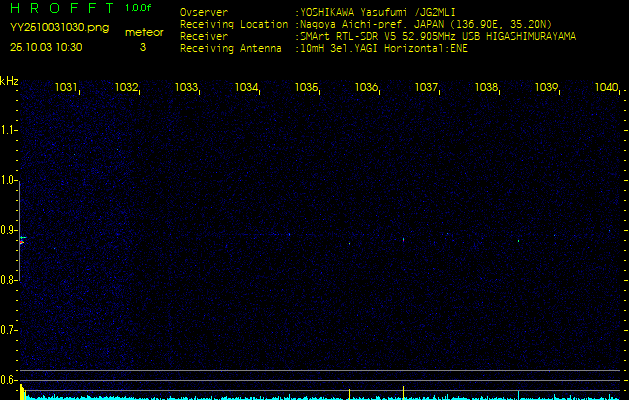Select receiver text with 52.905MHz USB HIGASHIMURAYAMA
Image resolution: width=629 pixels, height=400 pixels.
click(438, 37)
